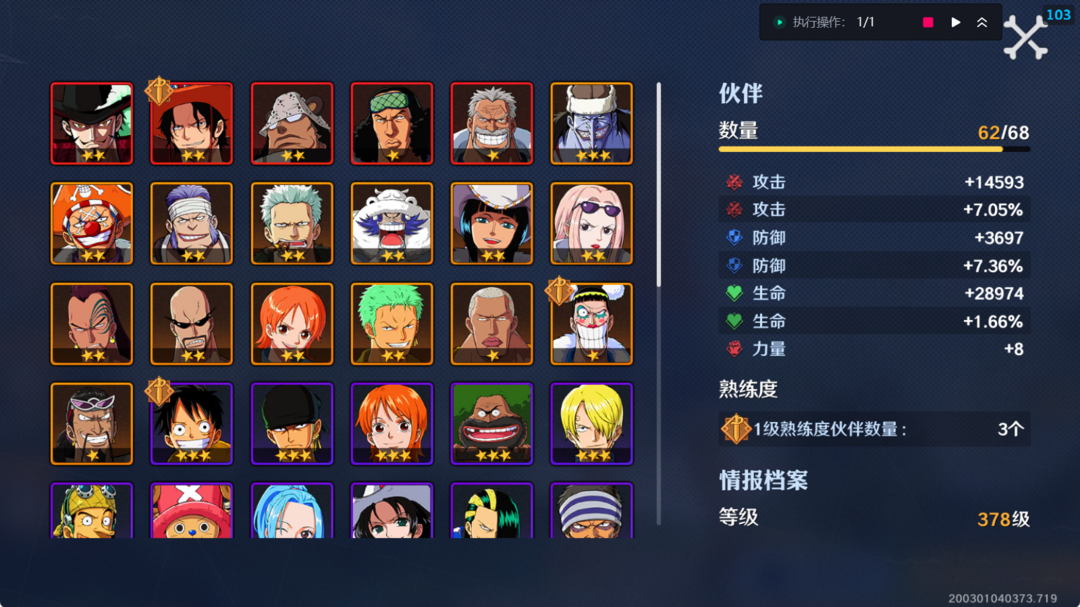Viewport: 1080px width, 607px height.
Task: Open the 情报档案 section heading
Action: tap(763, 480)
